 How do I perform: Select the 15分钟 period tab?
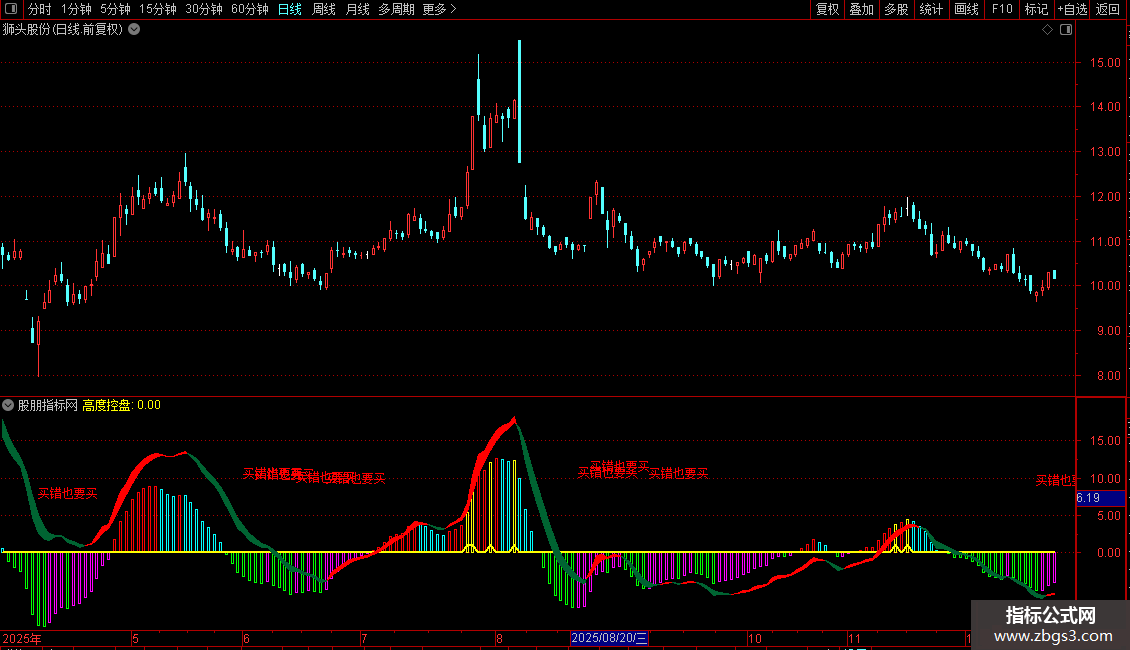click(158, 9)
